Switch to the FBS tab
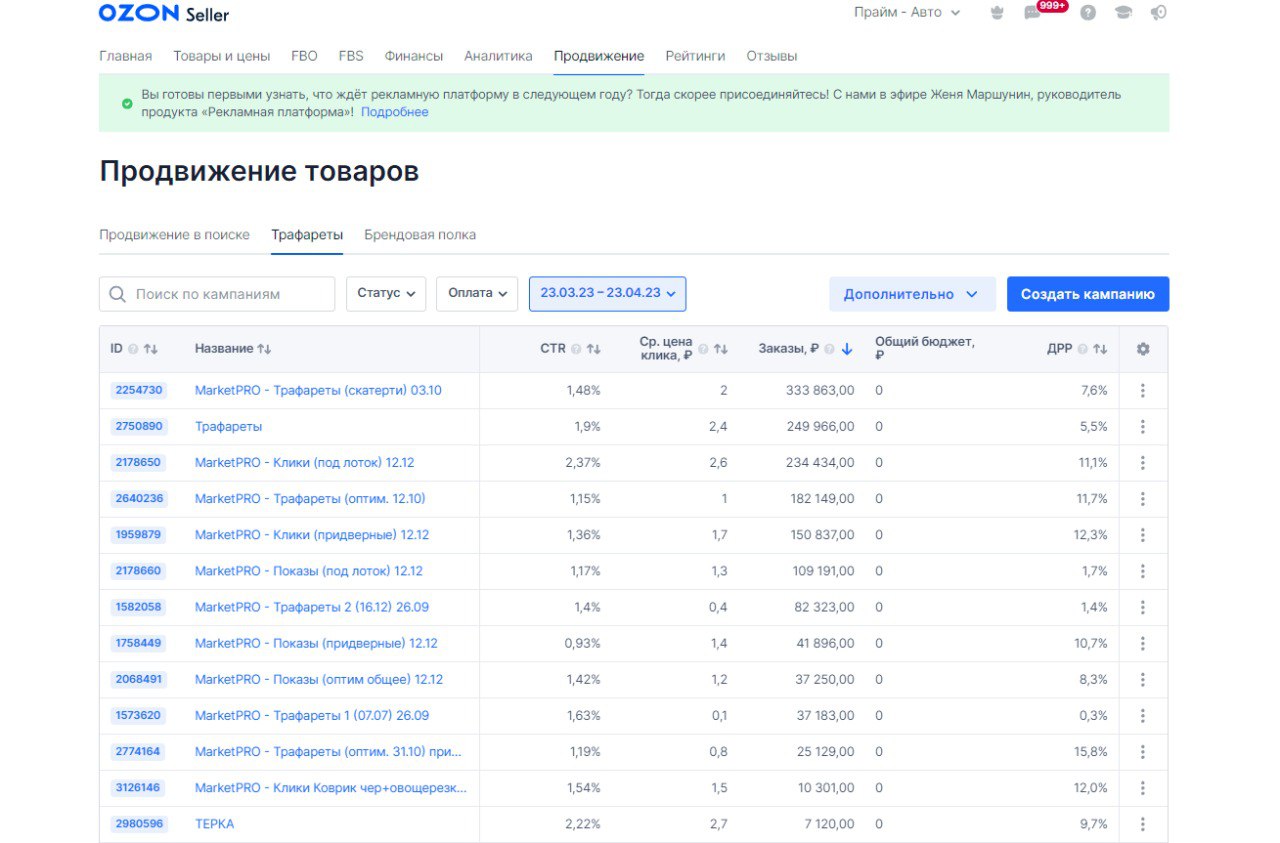Image resolution: width=1280 pixels, height=843 pixels. pos(351,56)
